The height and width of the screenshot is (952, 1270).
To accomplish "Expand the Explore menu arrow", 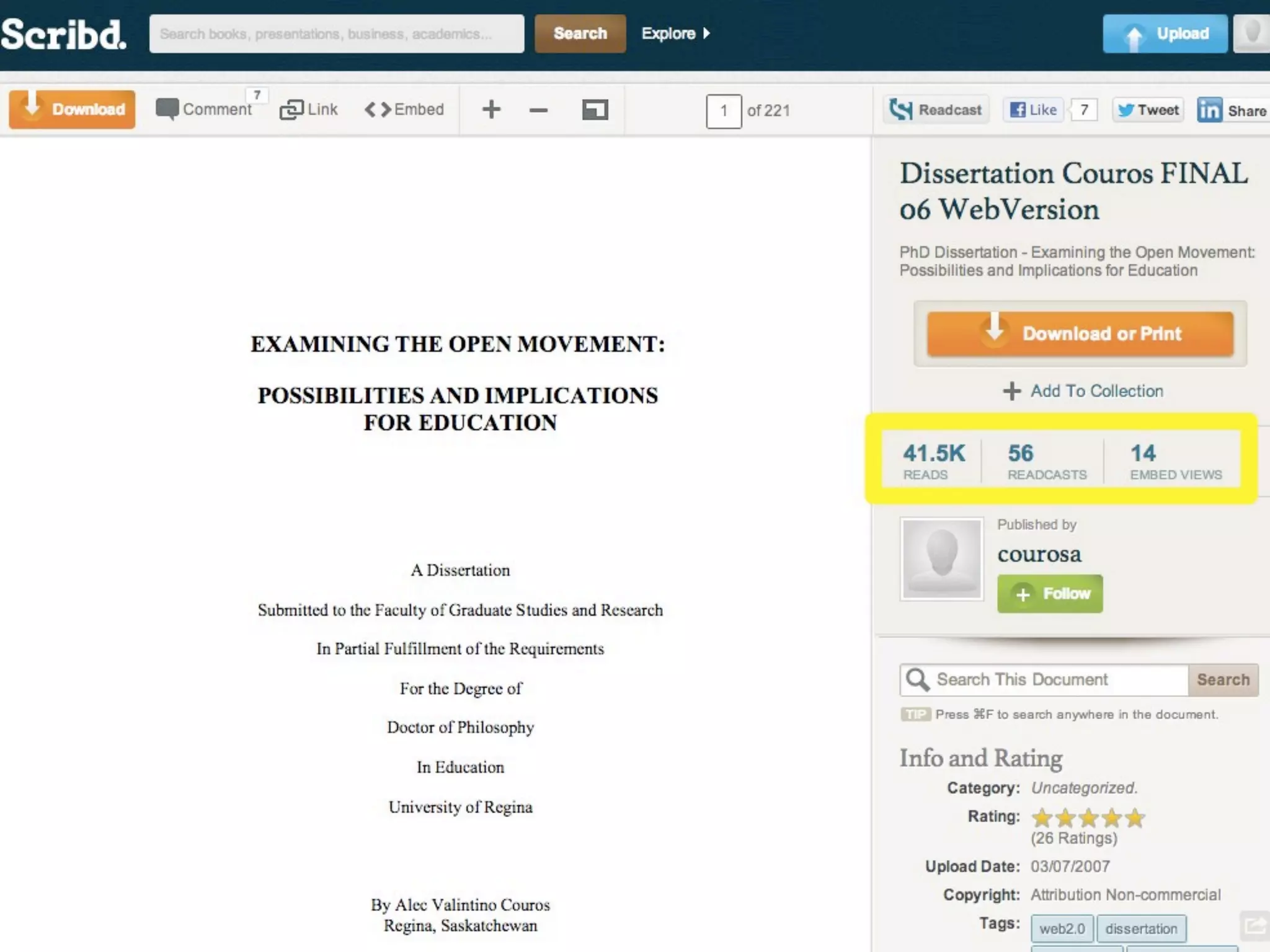I will (706, 33).
